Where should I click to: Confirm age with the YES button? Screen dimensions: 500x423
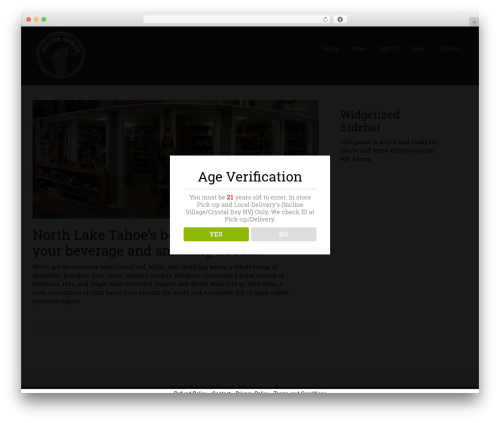(x=216, y=234)
